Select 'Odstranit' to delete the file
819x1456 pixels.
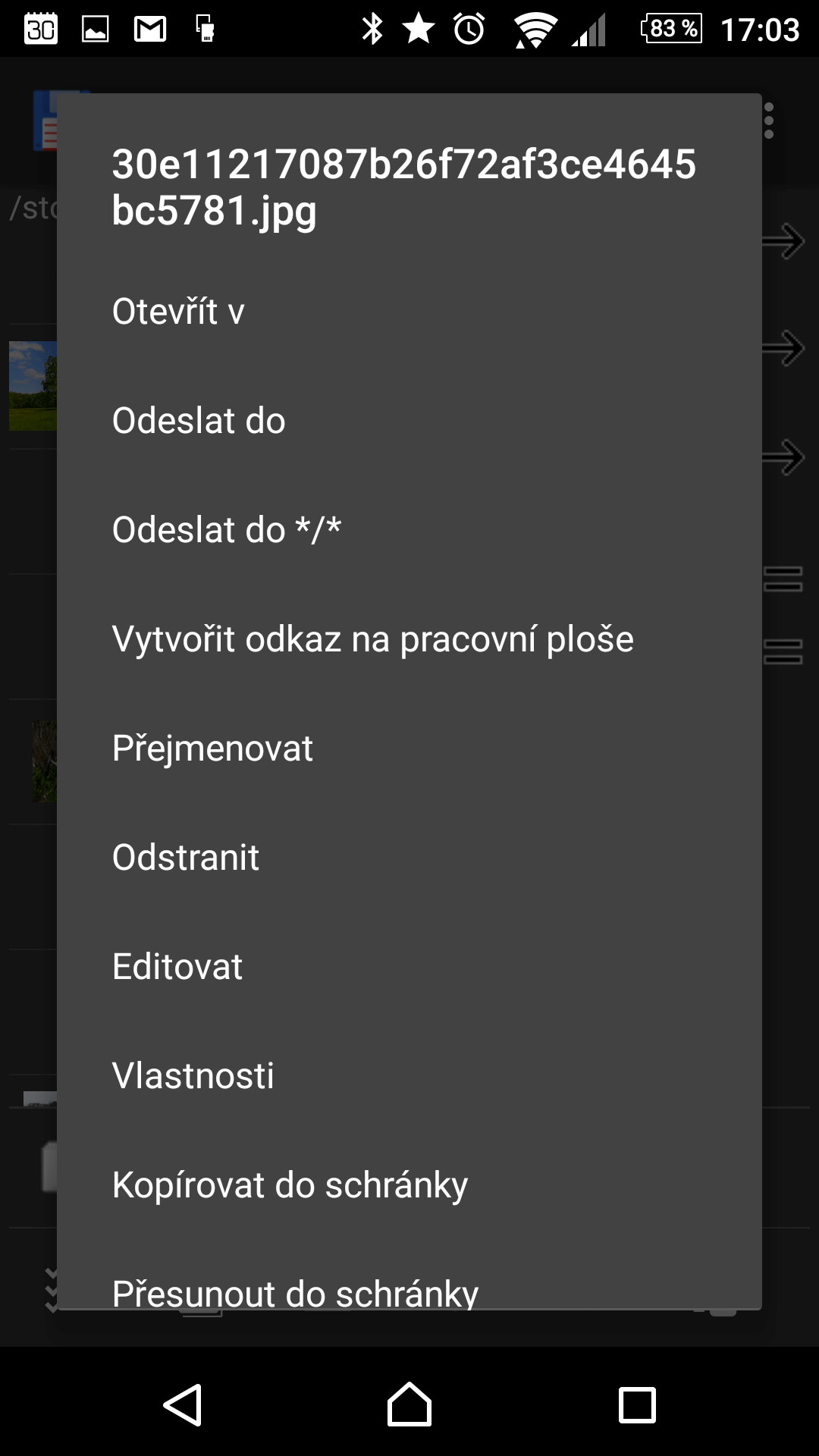(x=409, y=858)
